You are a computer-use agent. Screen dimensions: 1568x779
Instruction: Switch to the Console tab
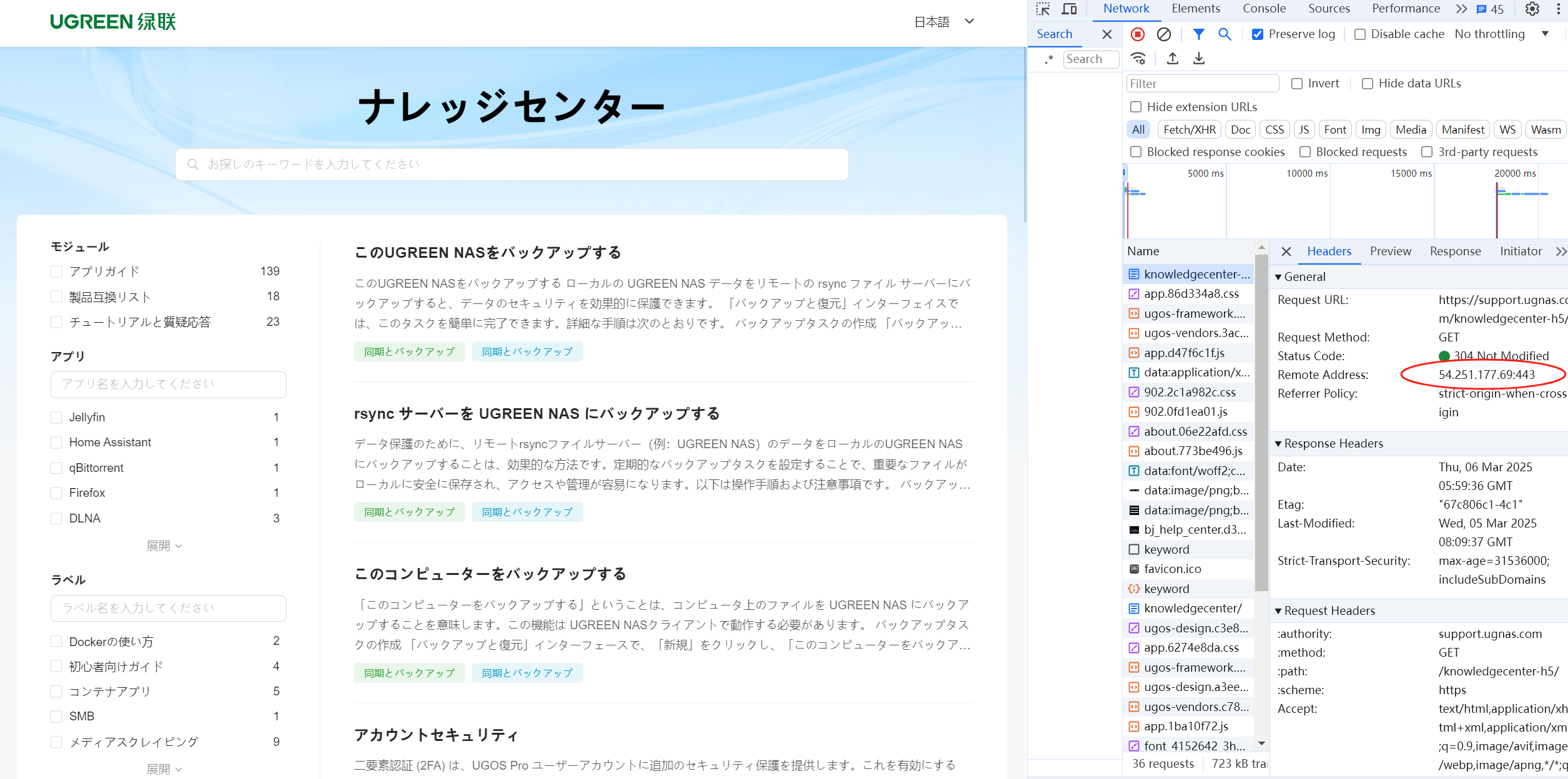tap(1264, 9)
